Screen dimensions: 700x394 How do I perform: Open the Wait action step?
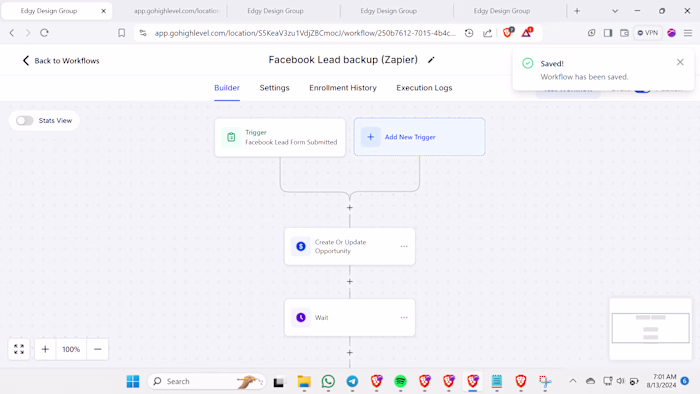[350, 318]
